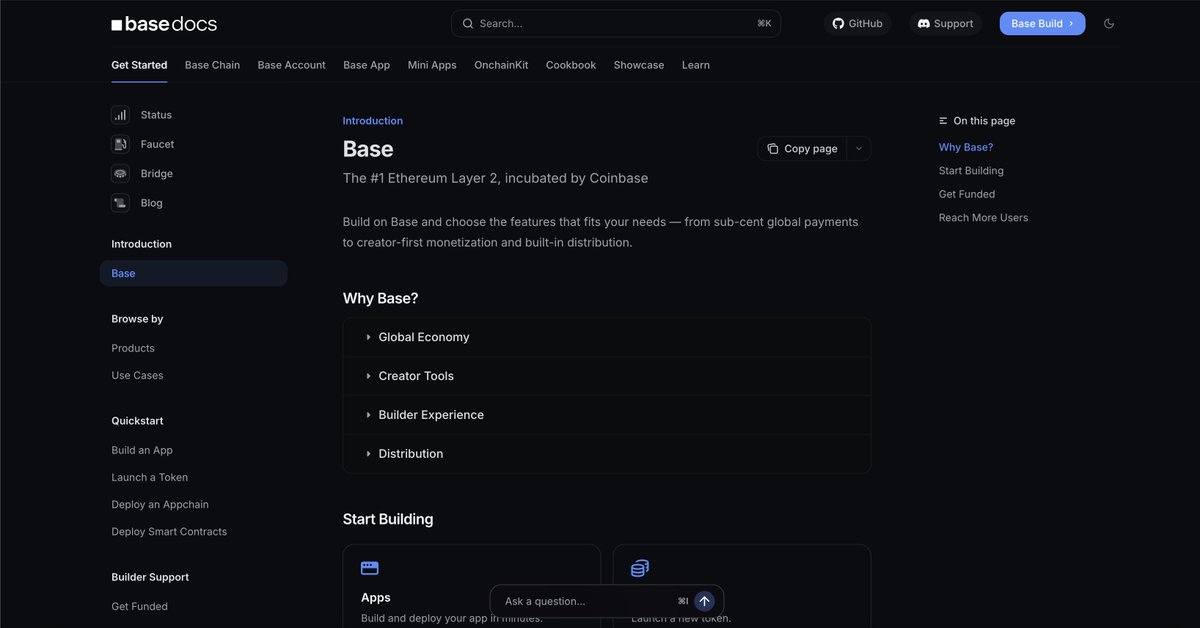Click the Copy page button
Viewport: 1200px width, 628px height.
[x=802, y=149]
